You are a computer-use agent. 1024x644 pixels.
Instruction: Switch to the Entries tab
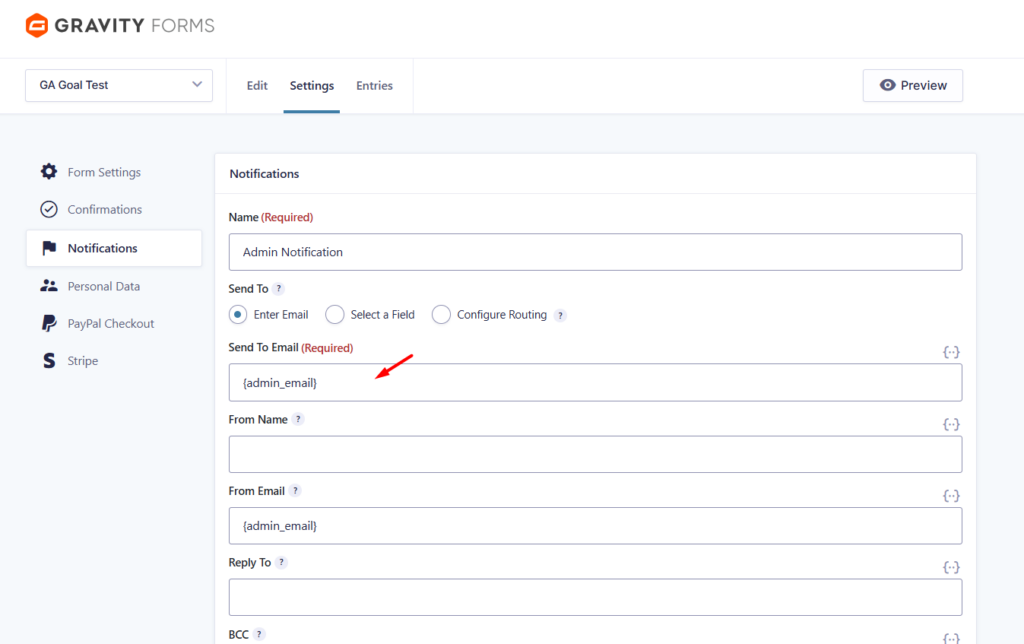tap(374, 86)
